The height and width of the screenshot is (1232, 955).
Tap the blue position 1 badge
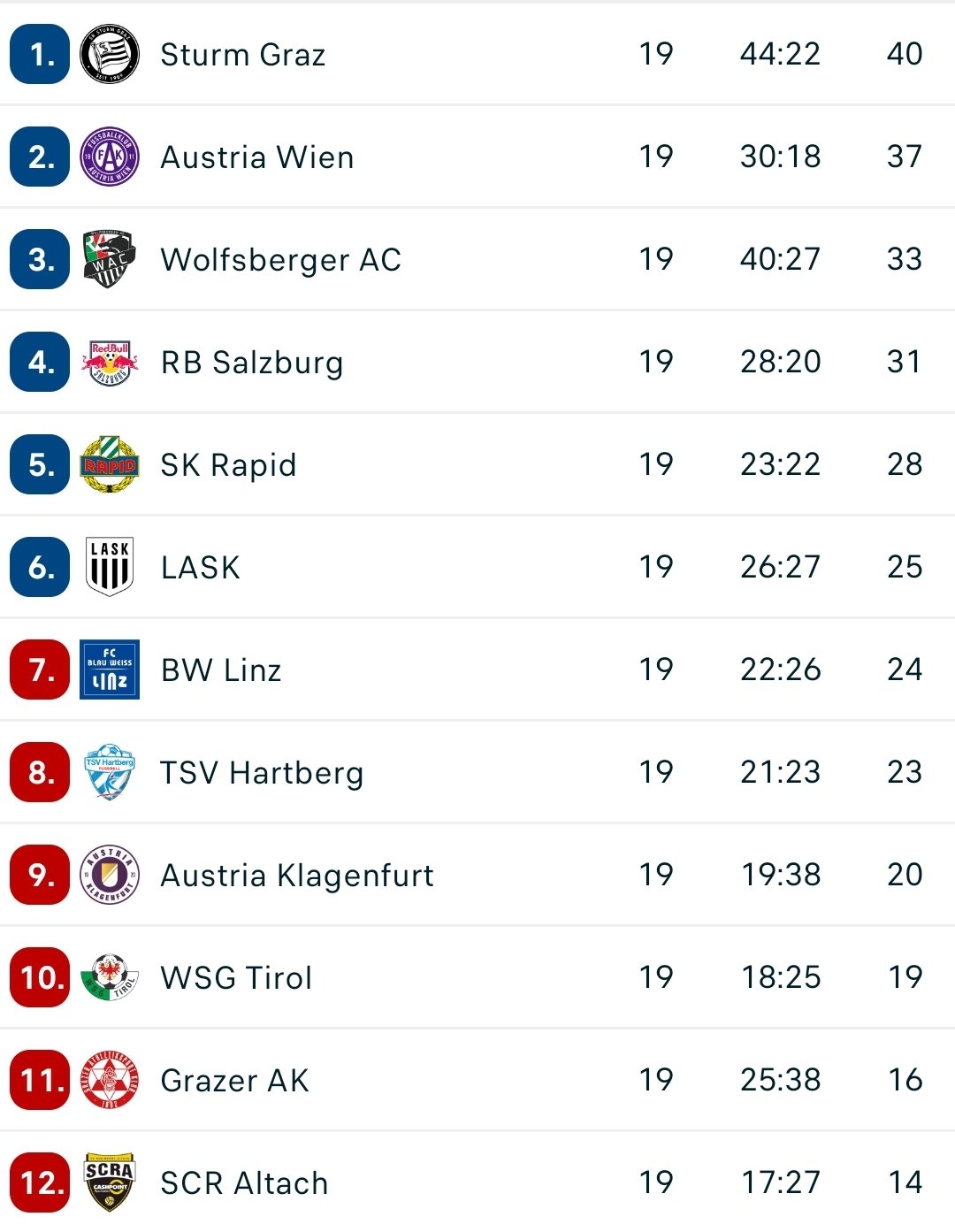(40, 55)
